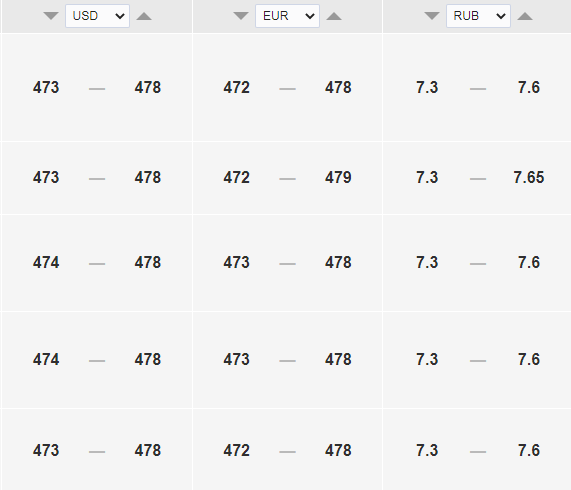Viewport: 571px width, 490px height.
Task: Click RUB sell rate 7.6 in first row
Action: click(529, 88)
